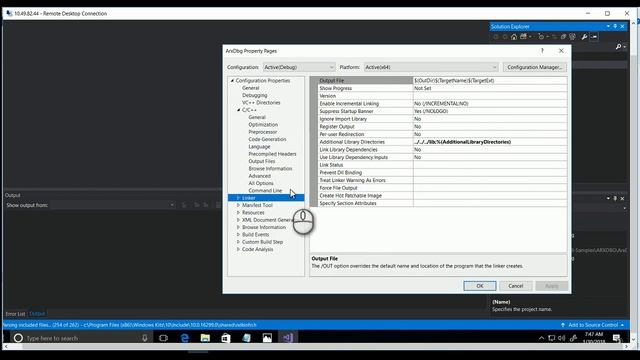Click the Cancel button
This screenshot has height=360, width=640.
click(516, 286)
